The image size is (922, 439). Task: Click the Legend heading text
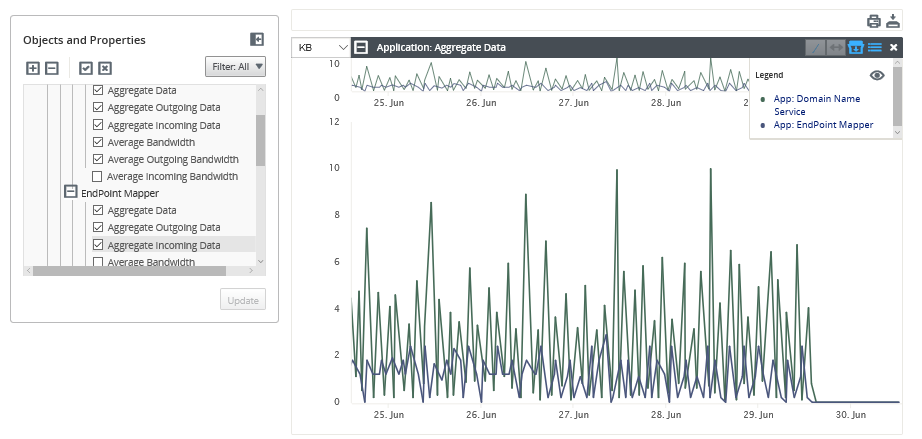(x=769, y=75)
